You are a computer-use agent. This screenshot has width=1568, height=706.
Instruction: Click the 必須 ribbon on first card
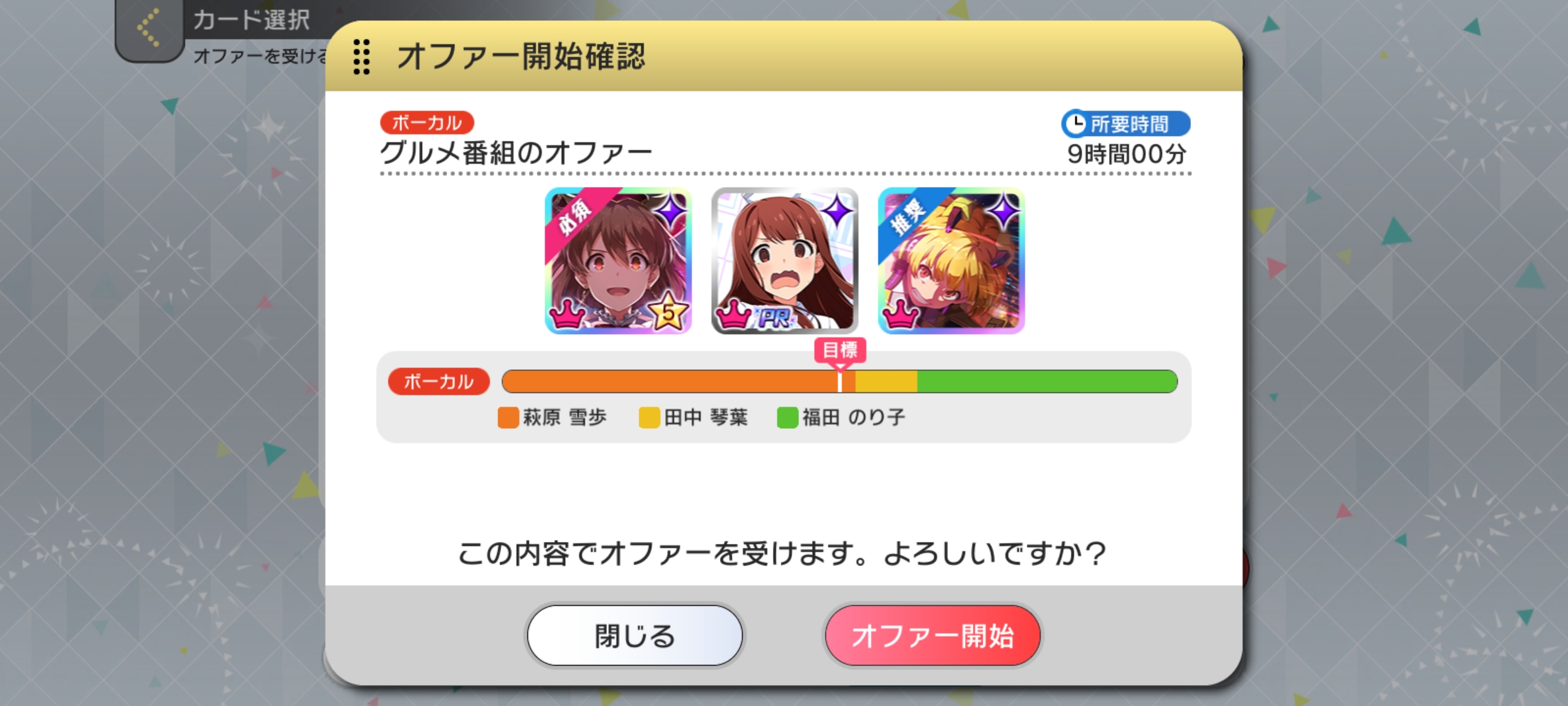pyautogui.click(x=576, y=216)
